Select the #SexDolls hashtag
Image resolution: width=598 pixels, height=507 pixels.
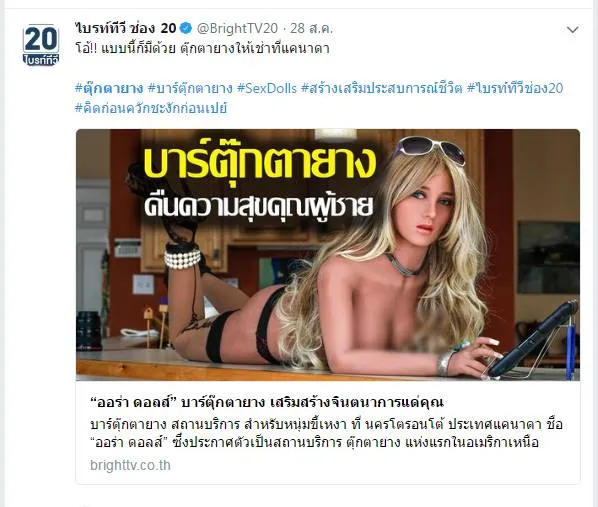[x=267, y=88]
